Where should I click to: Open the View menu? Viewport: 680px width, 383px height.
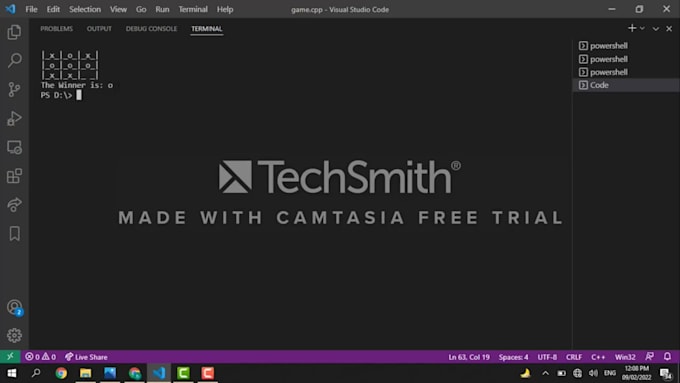[x=118, y=9]
